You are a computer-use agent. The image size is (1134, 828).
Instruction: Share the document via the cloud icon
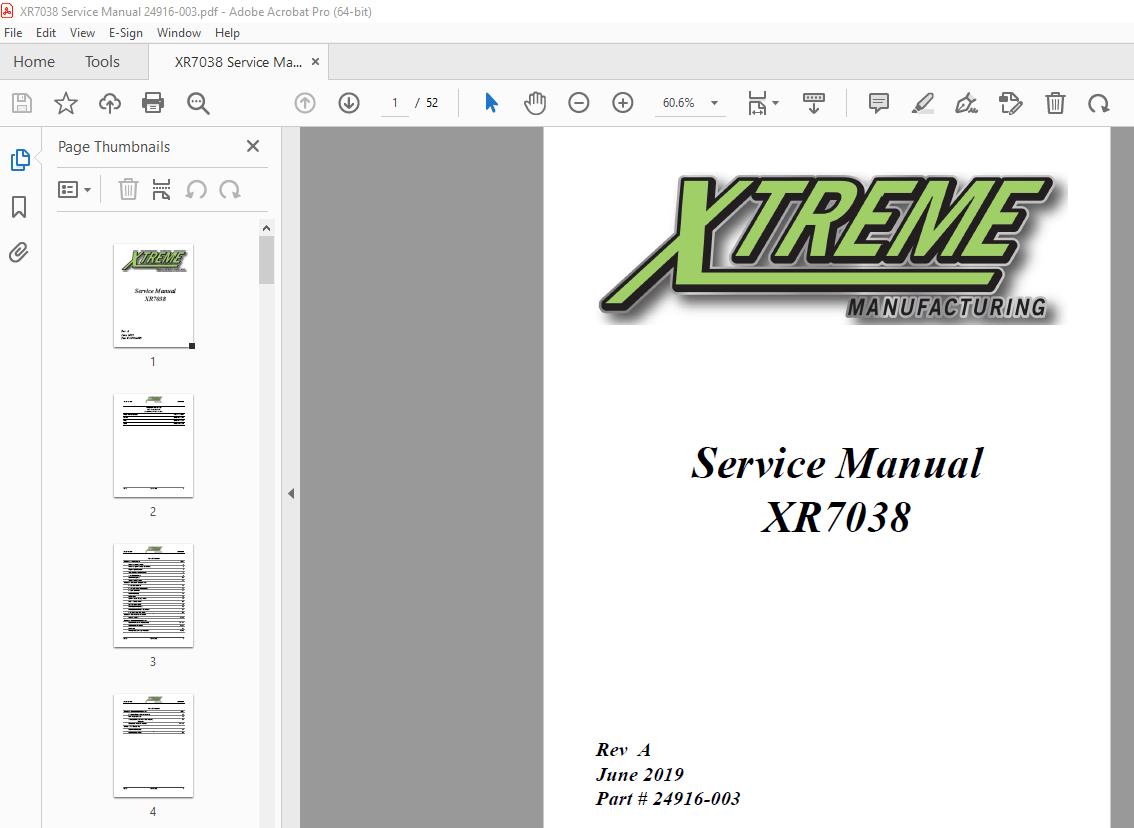coord(109,103)
